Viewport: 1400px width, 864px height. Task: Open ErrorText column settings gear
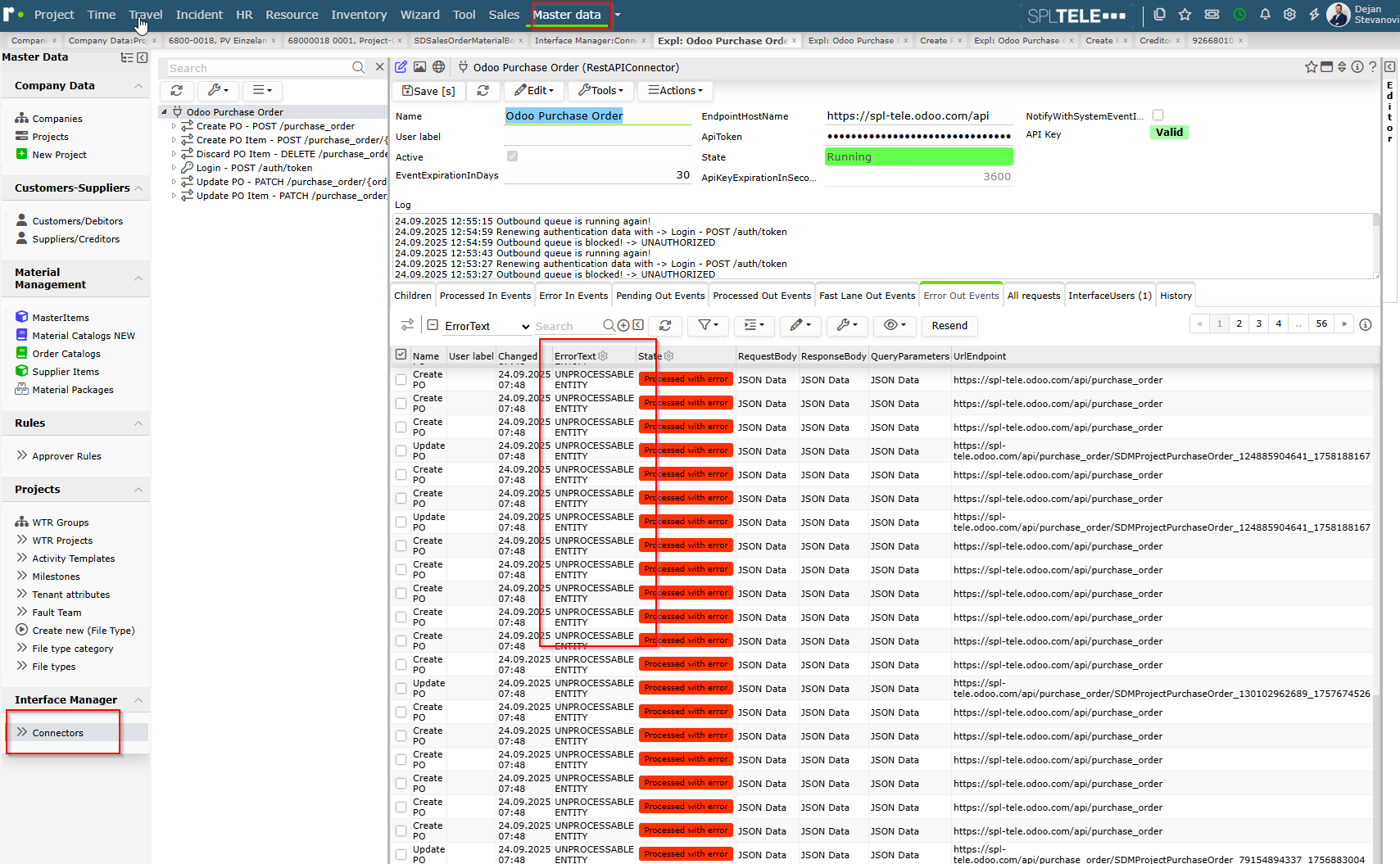coord(603,356)
